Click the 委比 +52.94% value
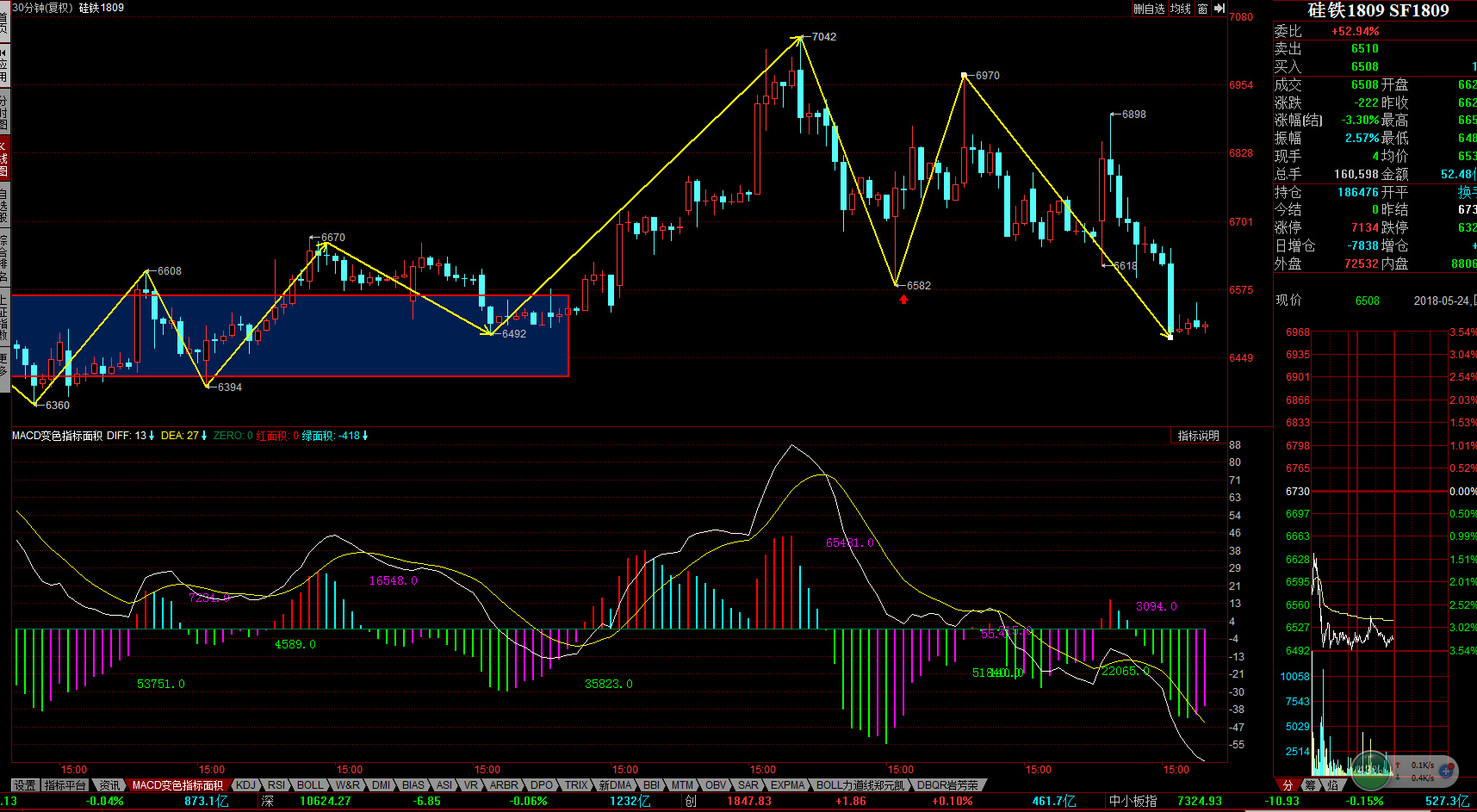This screenshot has height=812, width=1477. point(1356,31)
